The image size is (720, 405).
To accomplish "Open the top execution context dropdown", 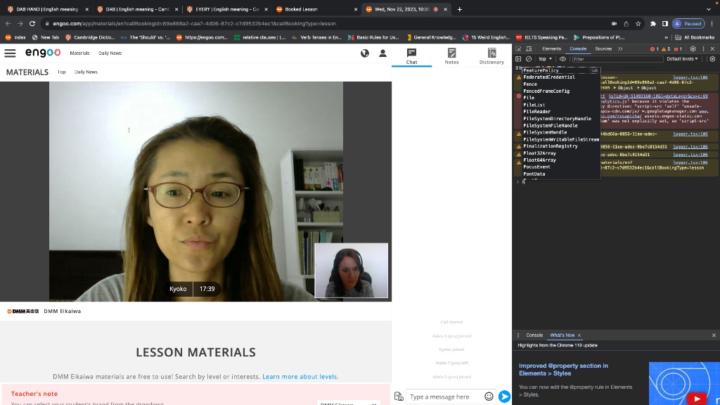I will coord(545,59).
